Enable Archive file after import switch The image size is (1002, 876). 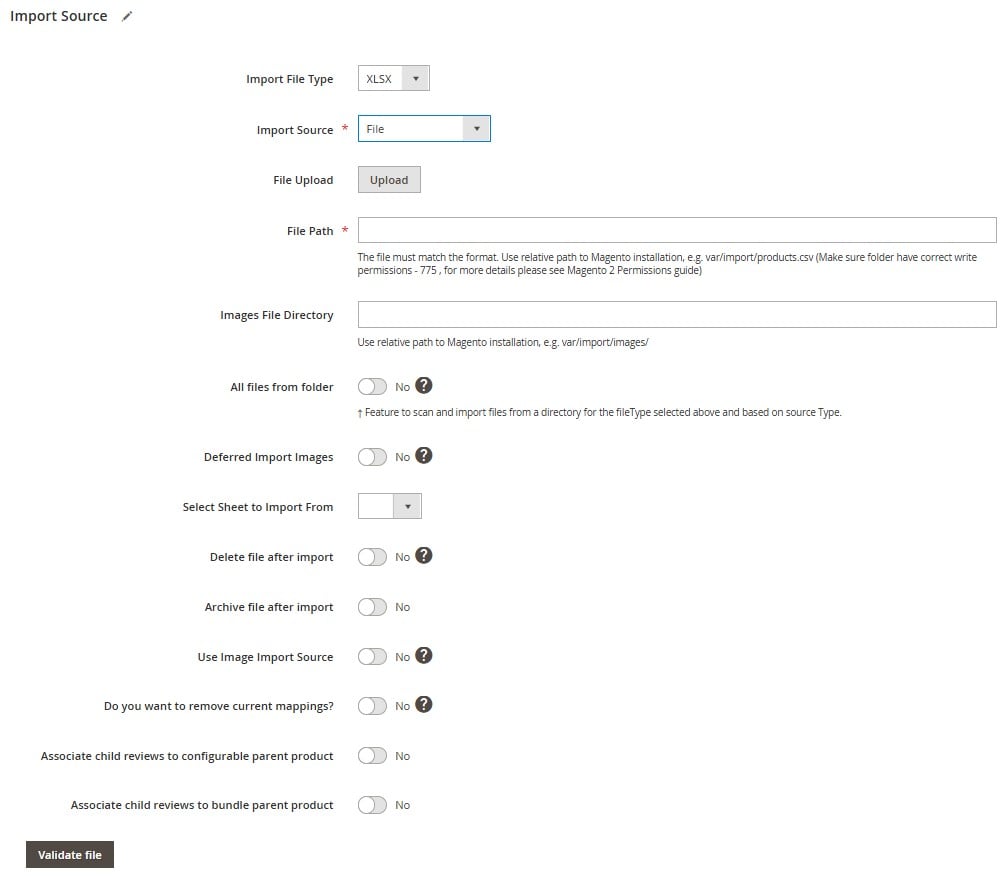372,607
